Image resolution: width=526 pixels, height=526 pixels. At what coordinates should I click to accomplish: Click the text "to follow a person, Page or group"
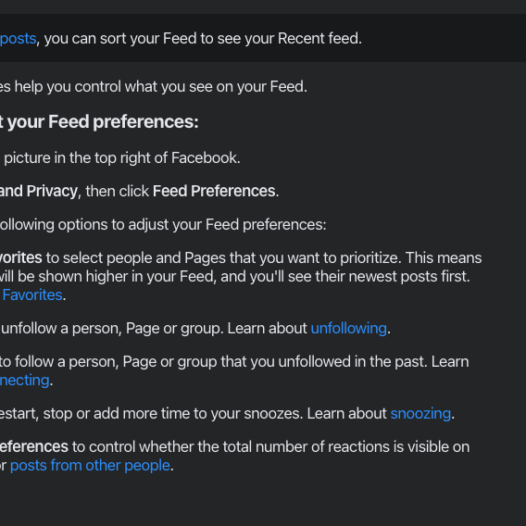108,362
